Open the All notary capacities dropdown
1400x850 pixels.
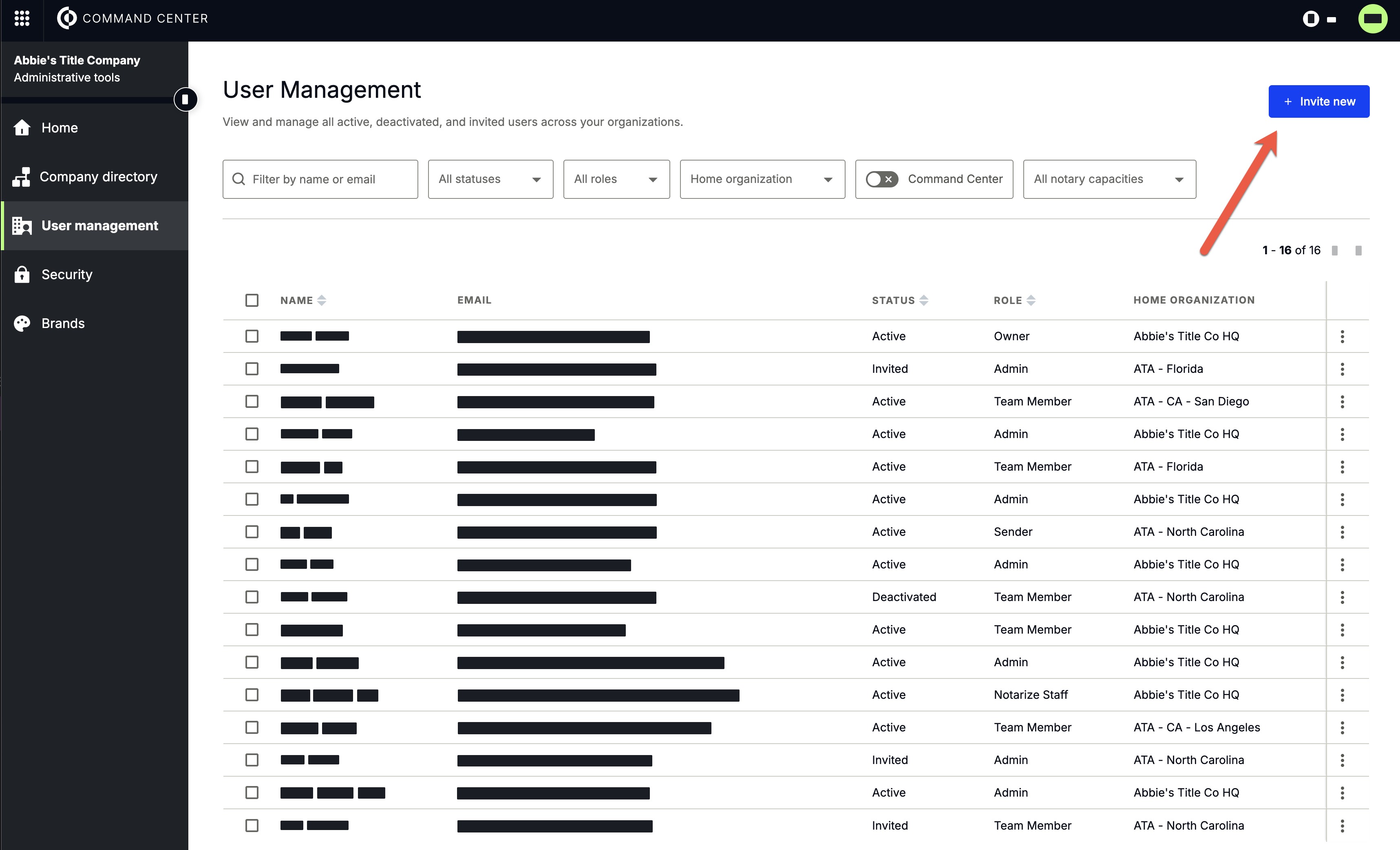pos(1109,179)
